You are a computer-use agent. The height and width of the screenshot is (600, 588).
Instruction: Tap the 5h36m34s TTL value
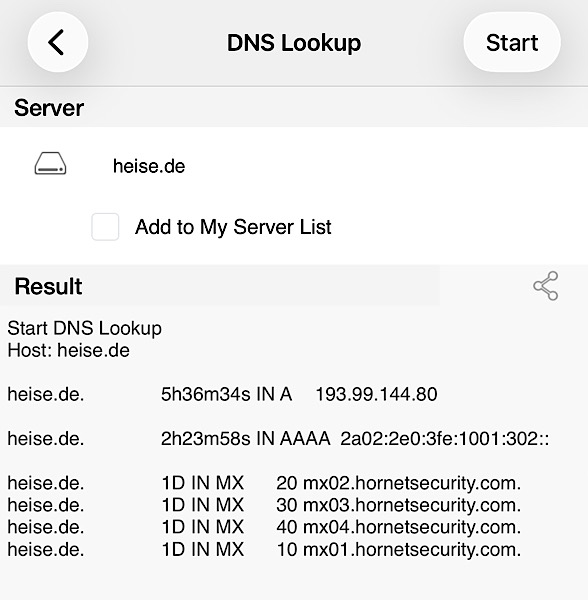(x=205, y=394)
